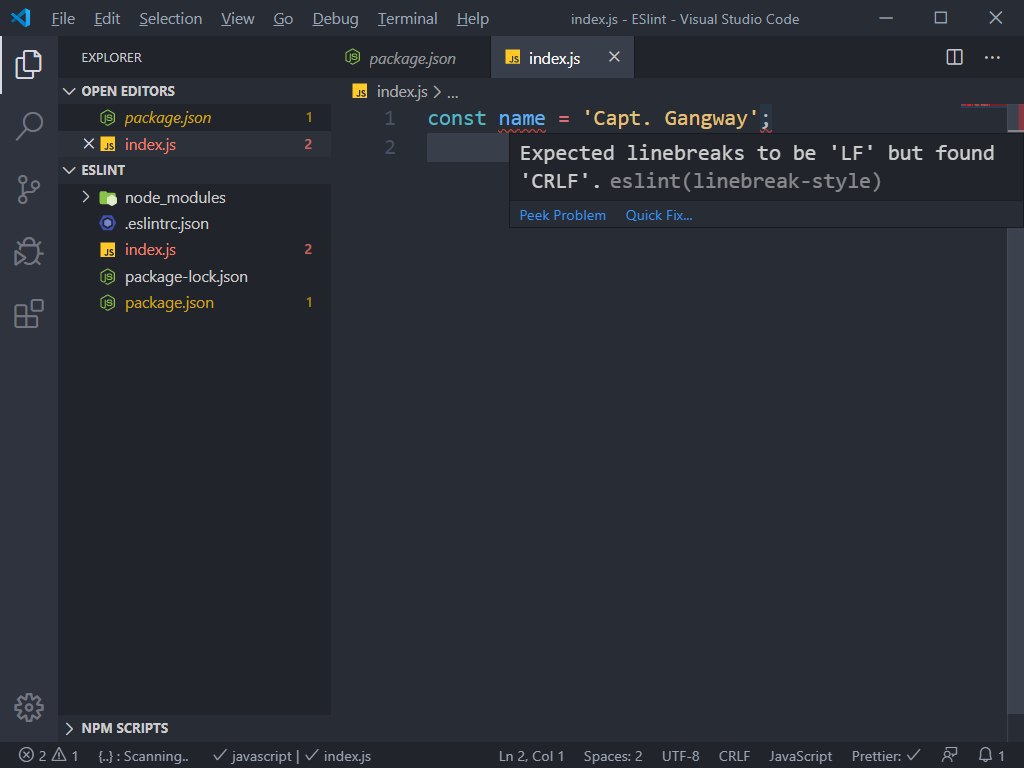Open .eslintrc.json in file tree
Viewport: 1024px width, 768px height.
pos(195,223)
